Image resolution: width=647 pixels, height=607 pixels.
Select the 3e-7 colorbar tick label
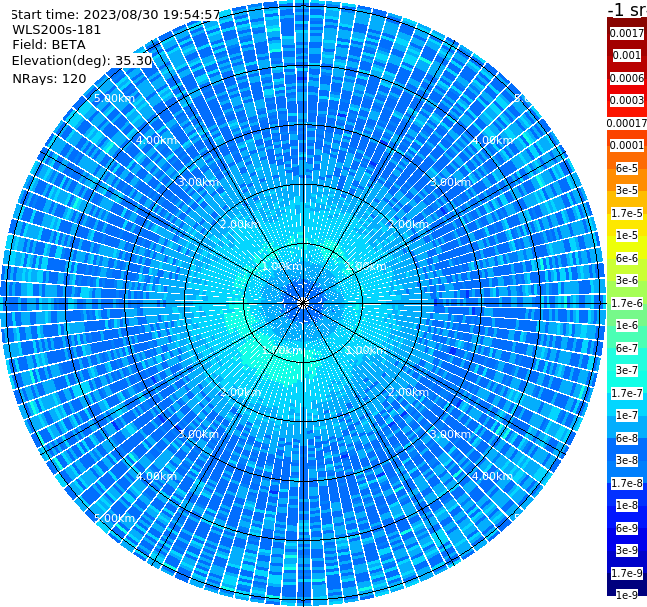pyautogui.click(x=627, y=370)
